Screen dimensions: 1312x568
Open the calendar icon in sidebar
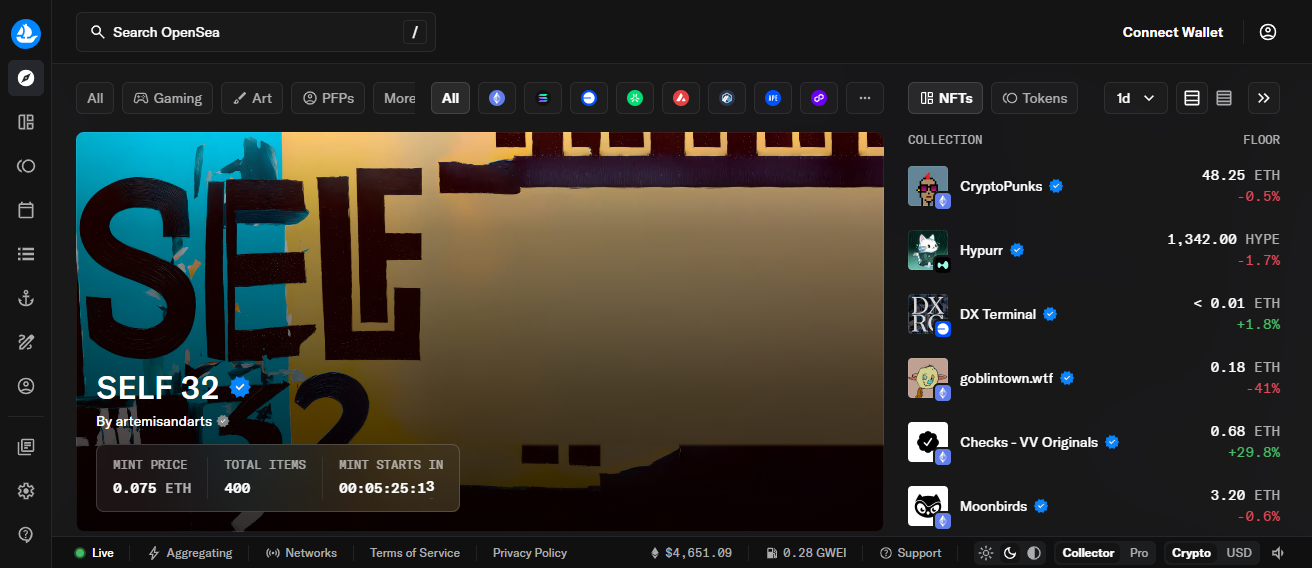(x=26, y=210)
